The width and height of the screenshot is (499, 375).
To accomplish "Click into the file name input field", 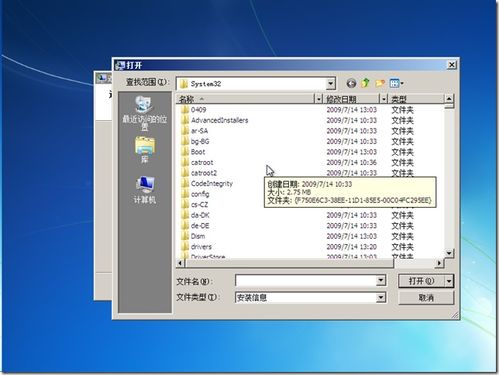I will tap(306, 281).
